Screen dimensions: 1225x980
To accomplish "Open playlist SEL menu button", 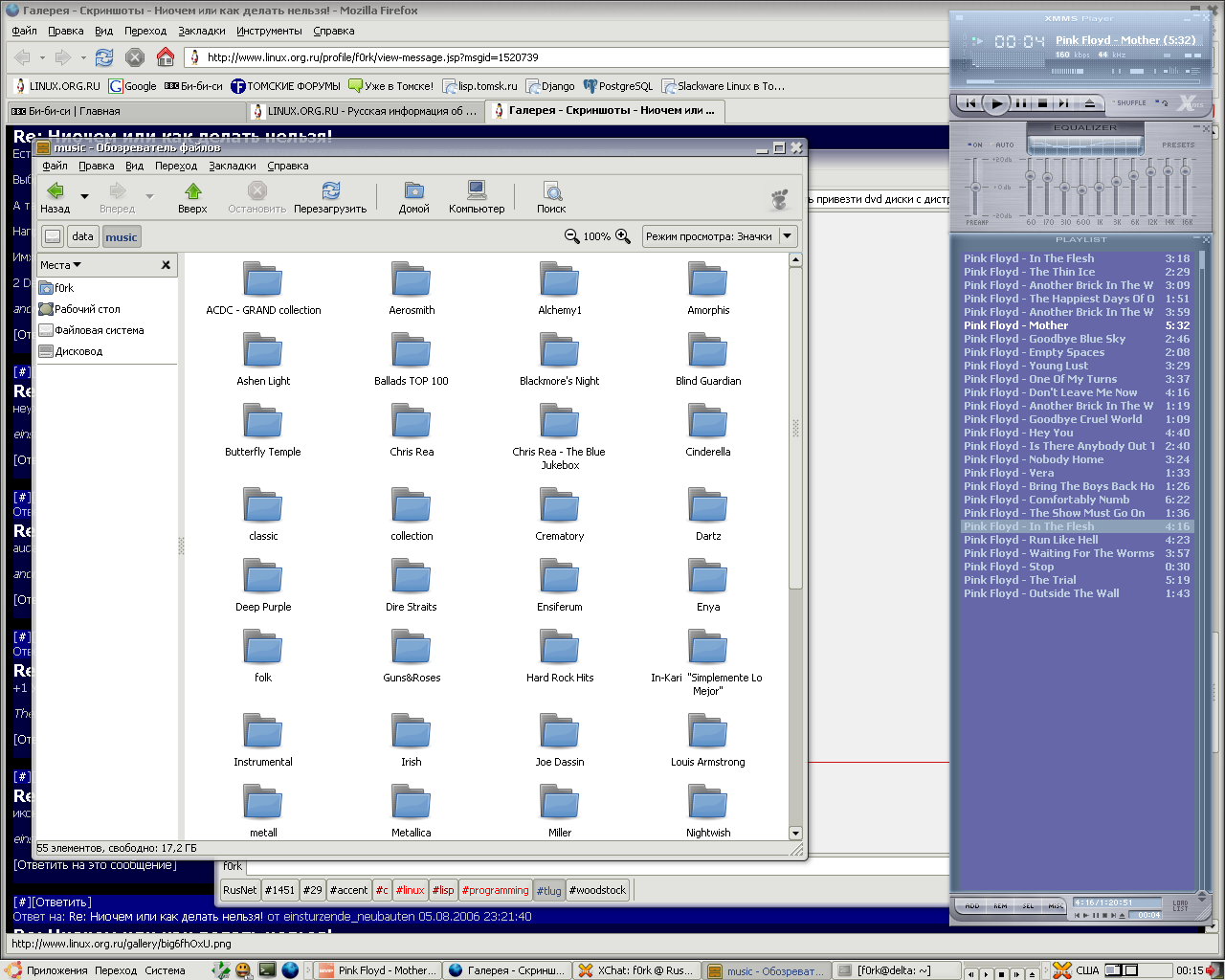I will click(1028, 905).
